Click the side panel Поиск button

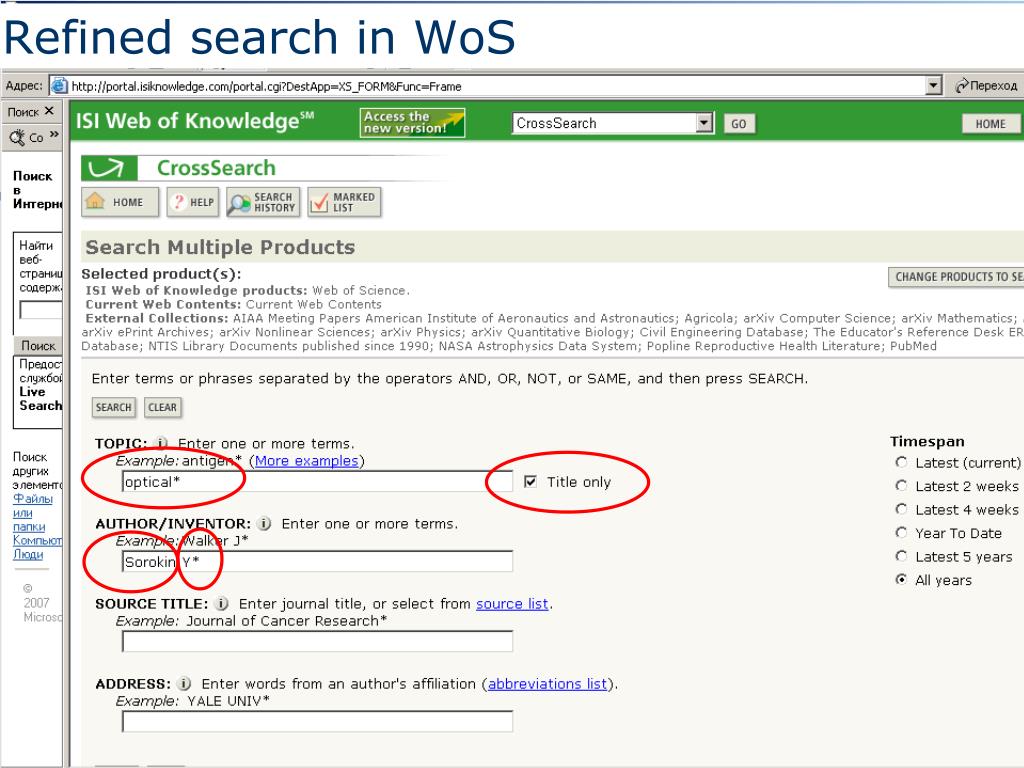(x=38, y=345)
